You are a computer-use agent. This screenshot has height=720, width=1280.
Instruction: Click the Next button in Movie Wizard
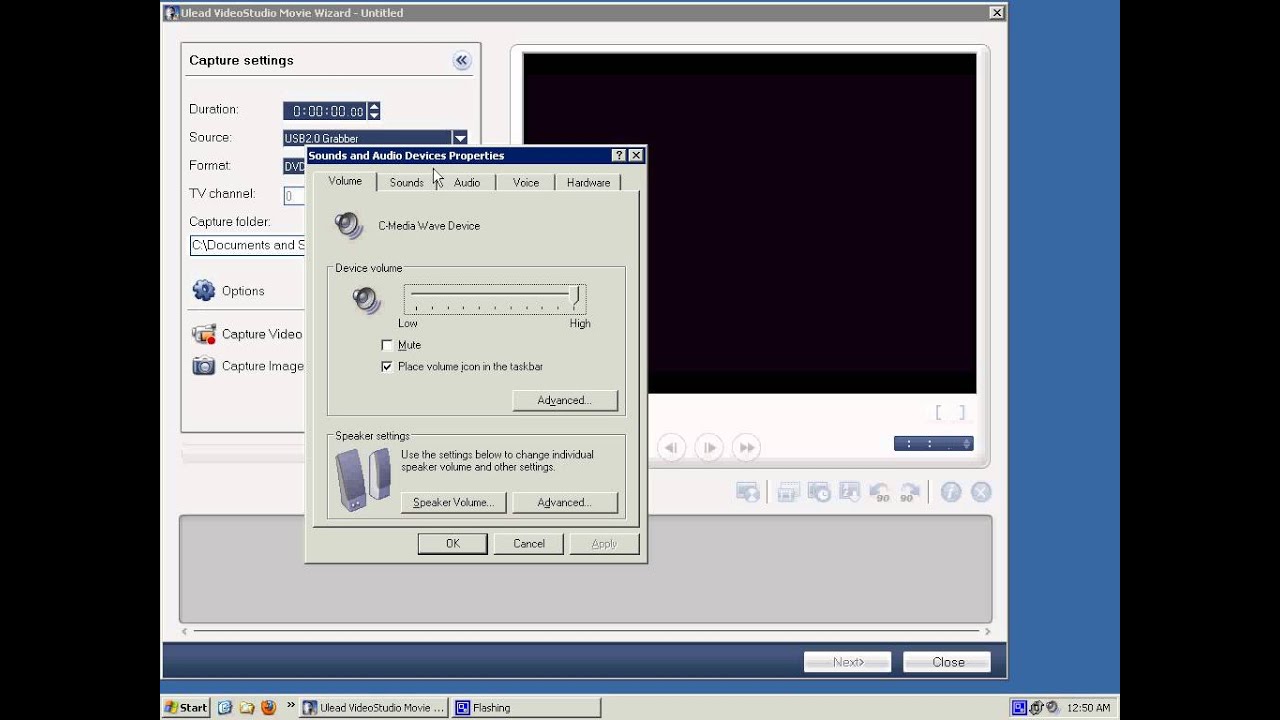pos(847,662)
